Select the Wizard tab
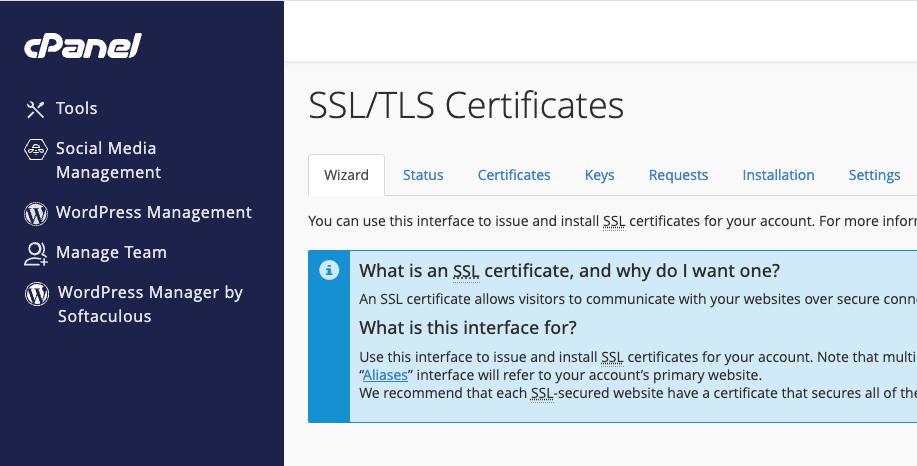917x466 pixels. (346, 175)
